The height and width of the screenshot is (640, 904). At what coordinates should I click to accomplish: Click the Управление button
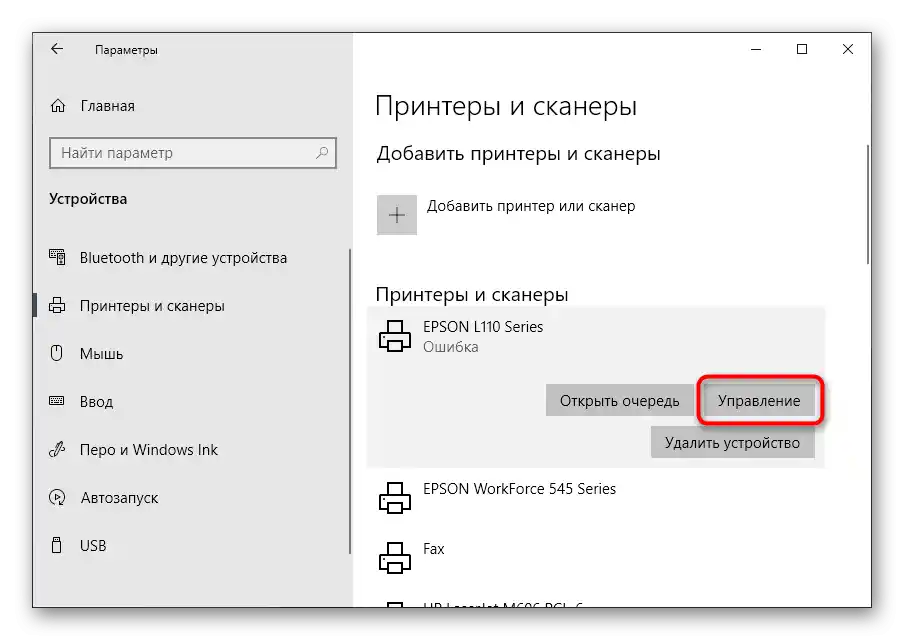coord(759,401)
